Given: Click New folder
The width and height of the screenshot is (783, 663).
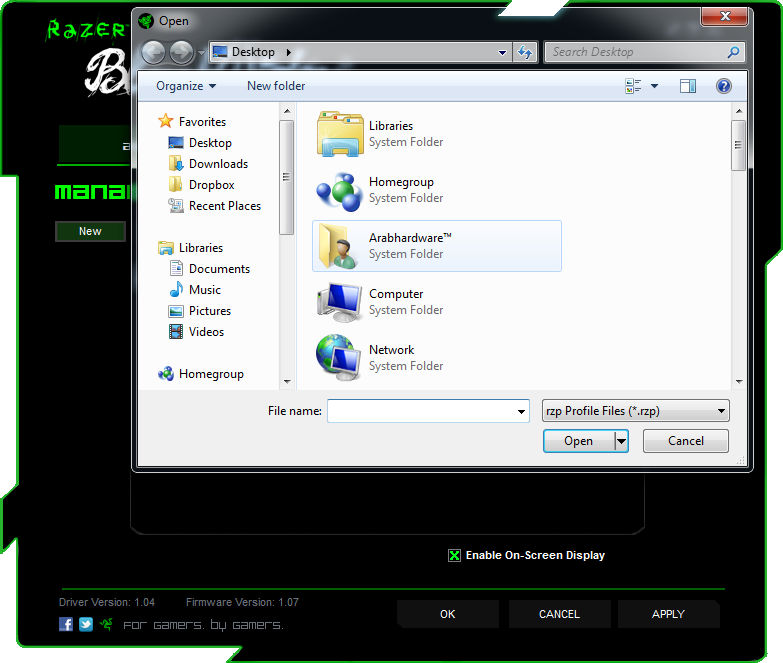Looking at the screenshot, I should [x=276, y=86].
